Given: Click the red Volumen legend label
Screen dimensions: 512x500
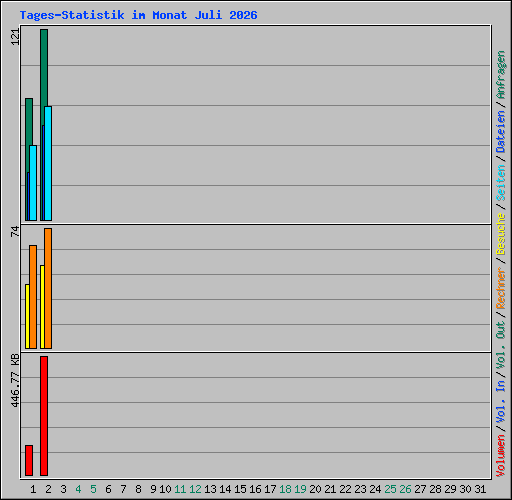Looking at the screenshot, I should coord(501,456).
